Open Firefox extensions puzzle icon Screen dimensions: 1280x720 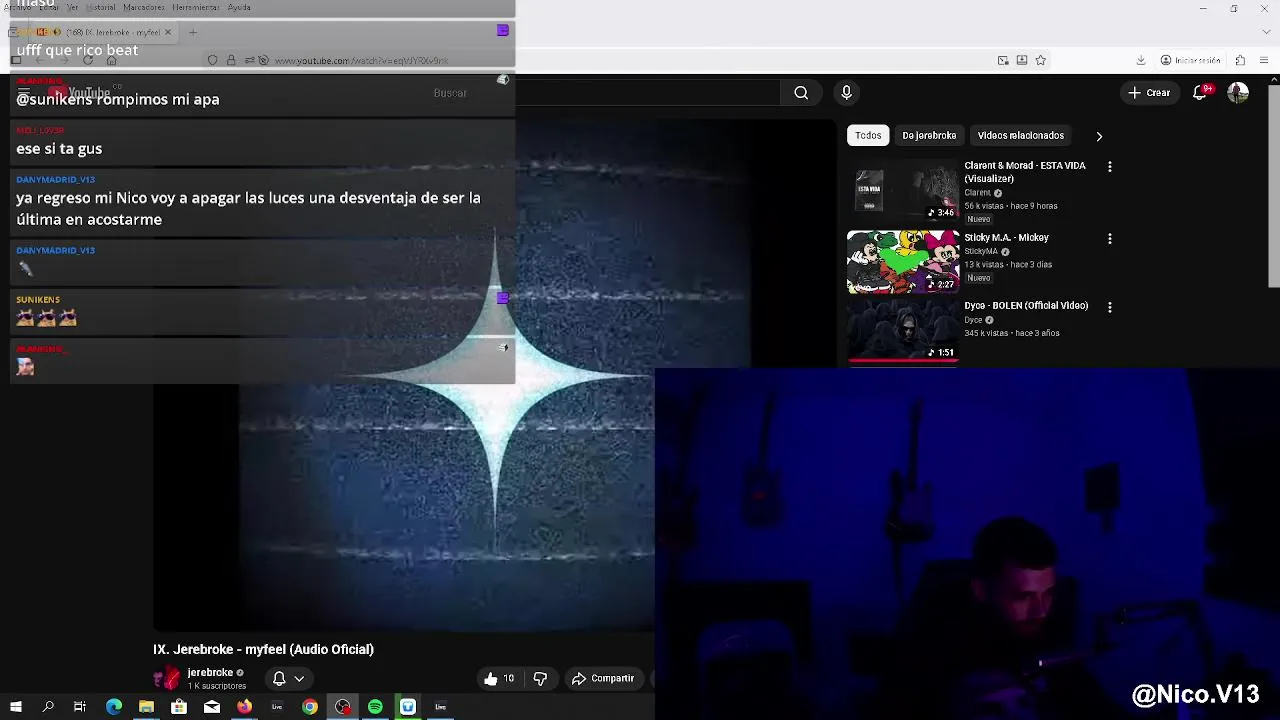tap(1240, 60)
